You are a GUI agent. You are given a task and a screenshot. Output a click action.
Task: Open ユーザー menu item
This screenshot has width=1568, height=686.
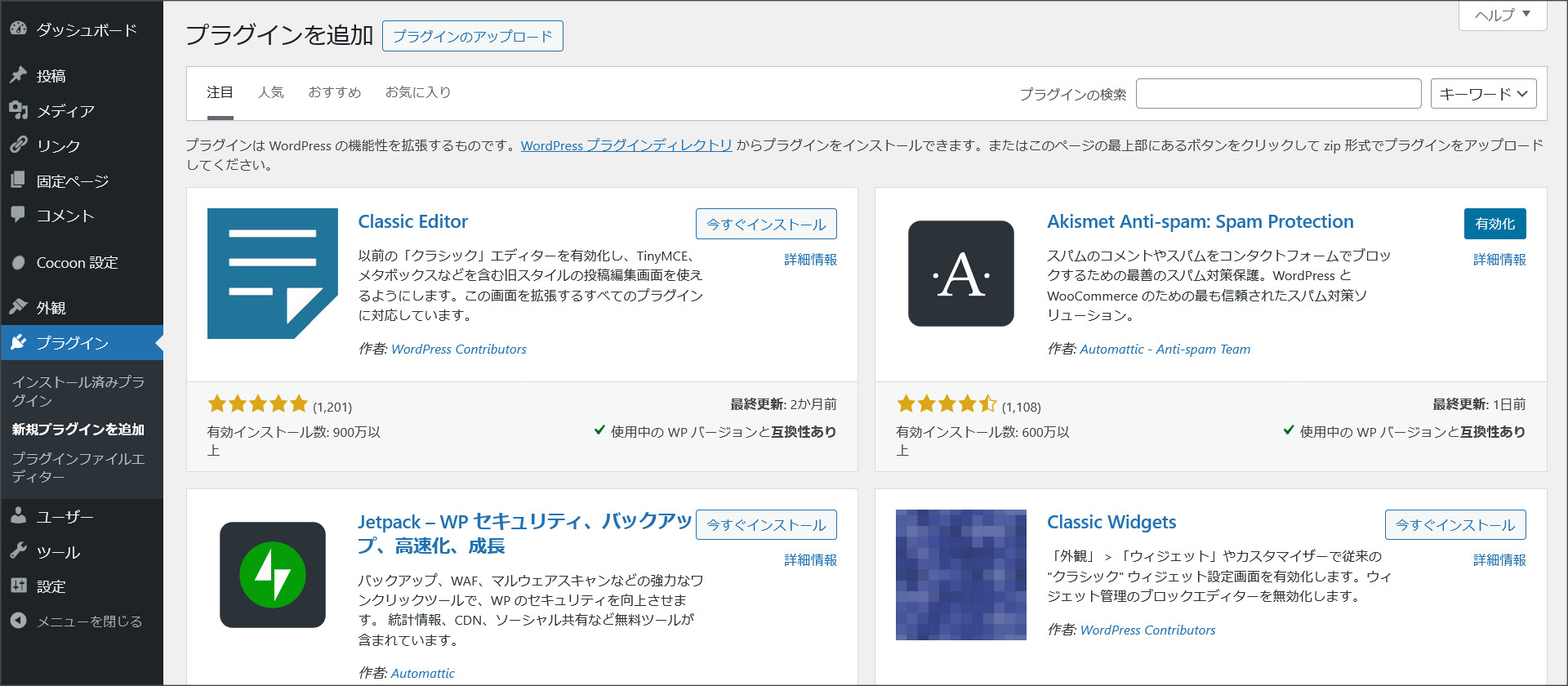pyautogui.click(x=65, y=517)
